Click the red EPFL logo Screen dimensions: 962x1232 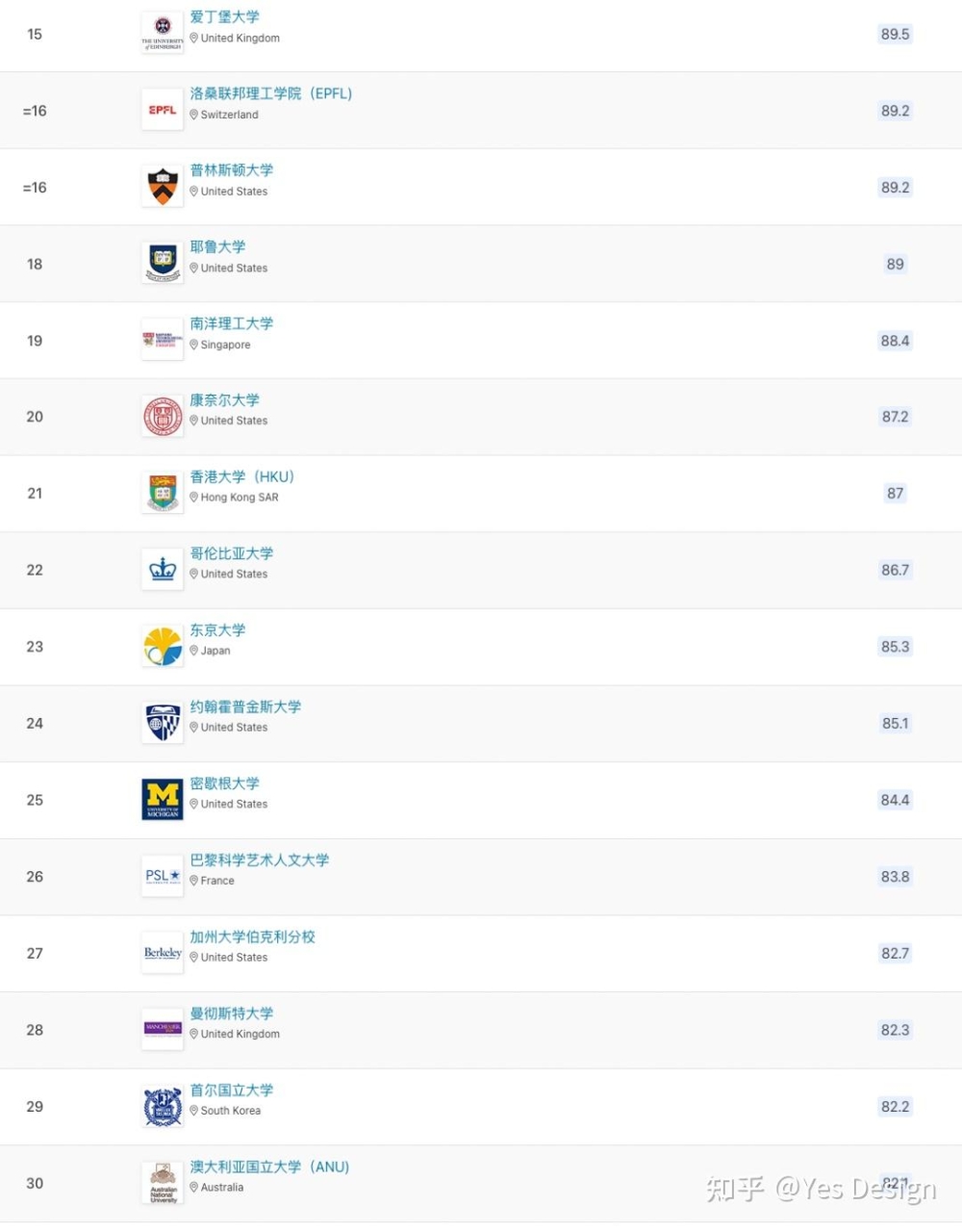(x=163, y=110)
